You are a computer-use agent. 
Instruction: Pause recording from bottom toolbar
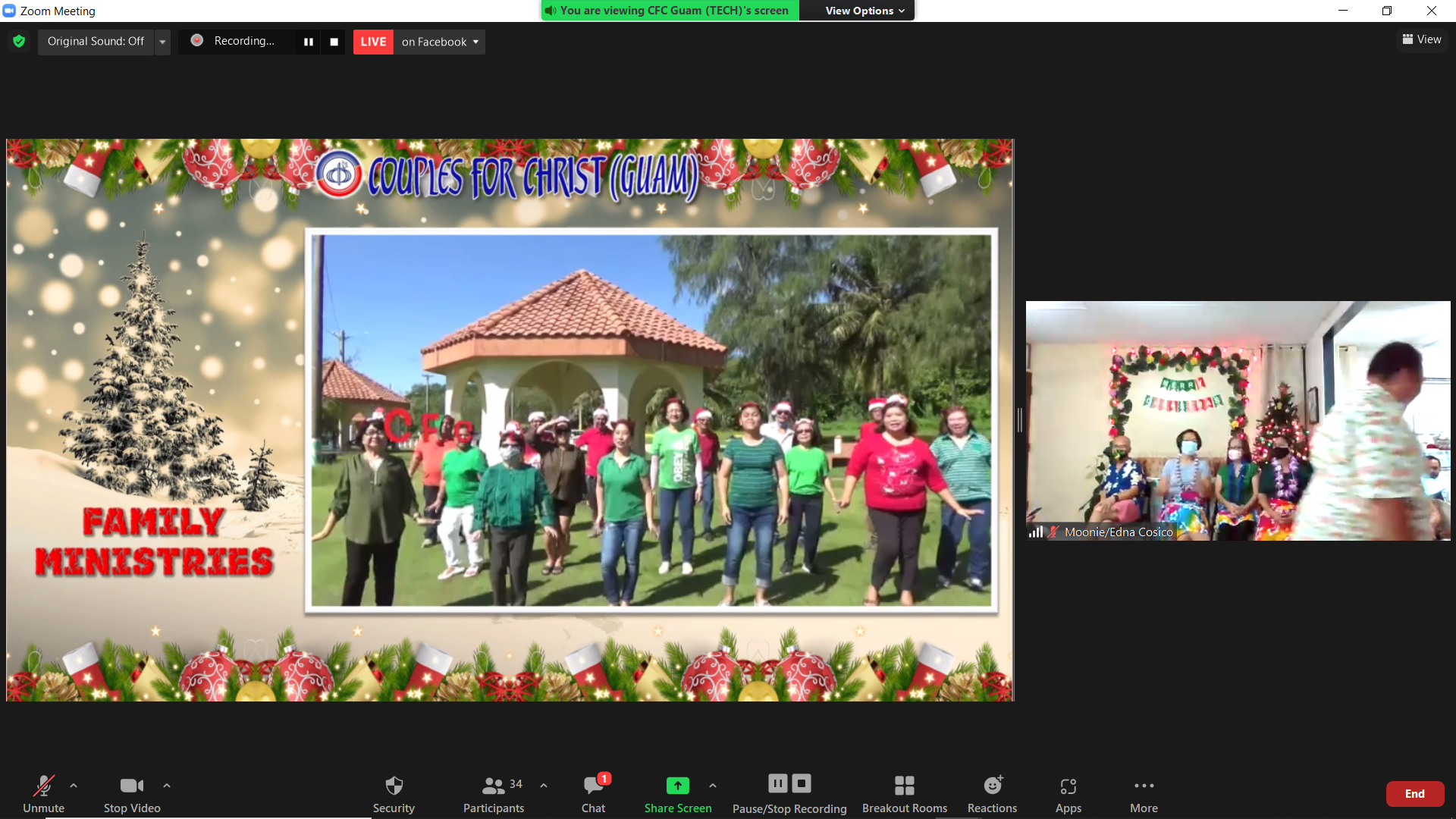tap(778, 783)
